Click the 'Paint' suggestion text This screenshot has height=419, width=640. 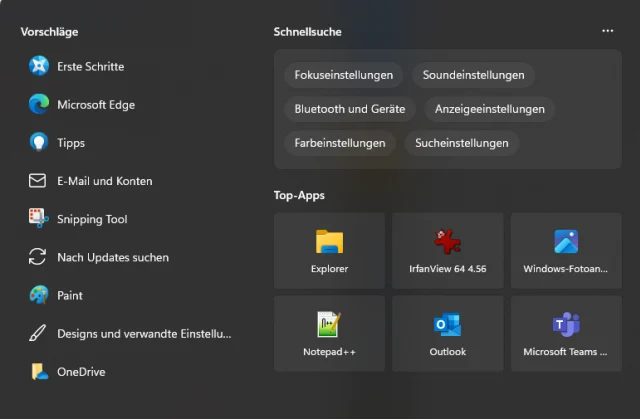tap(70, 295)
